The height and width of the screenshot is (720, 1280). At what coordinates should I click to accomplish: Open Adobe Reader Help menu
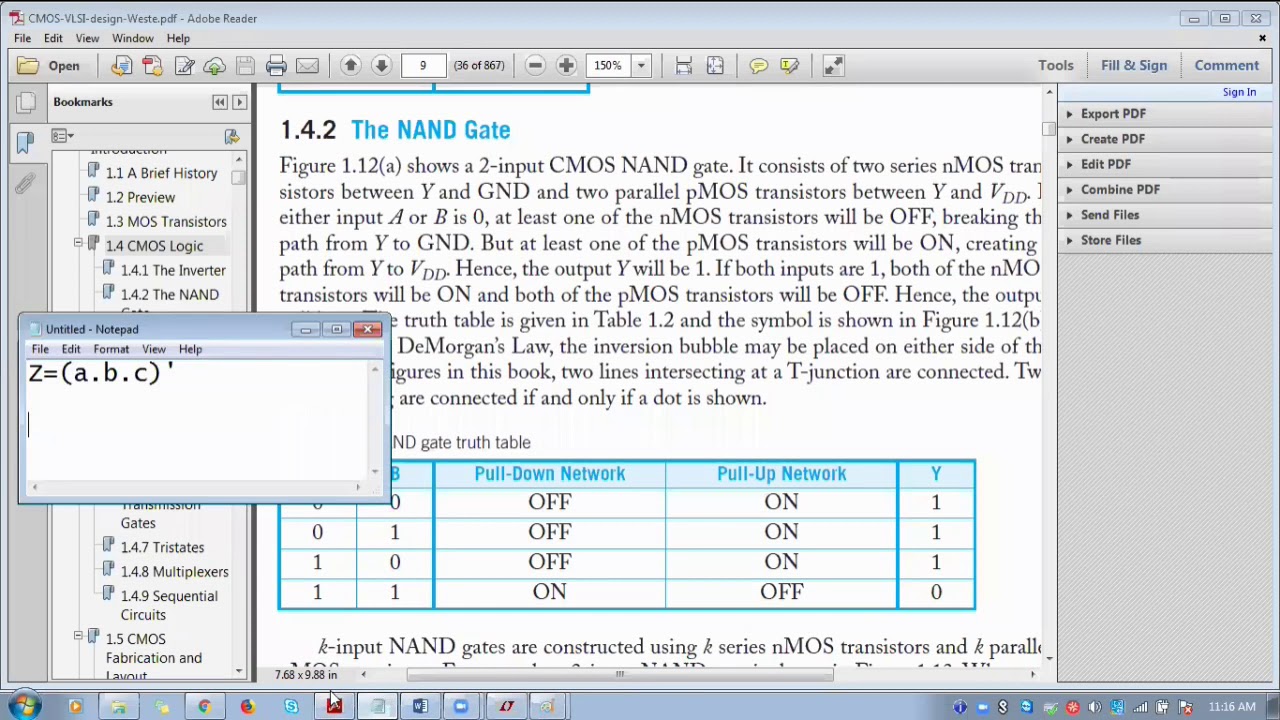pos(178,38)
